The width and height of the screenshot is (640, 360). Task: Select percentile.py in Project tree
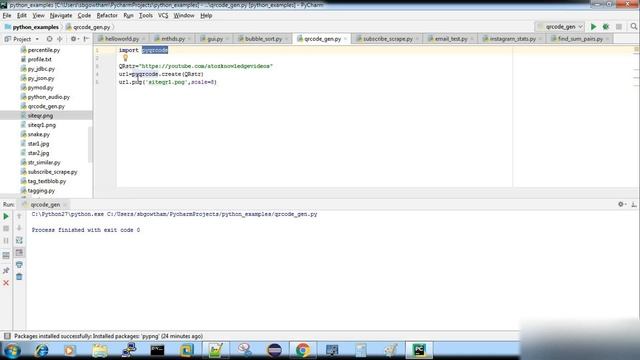(44, 50)
